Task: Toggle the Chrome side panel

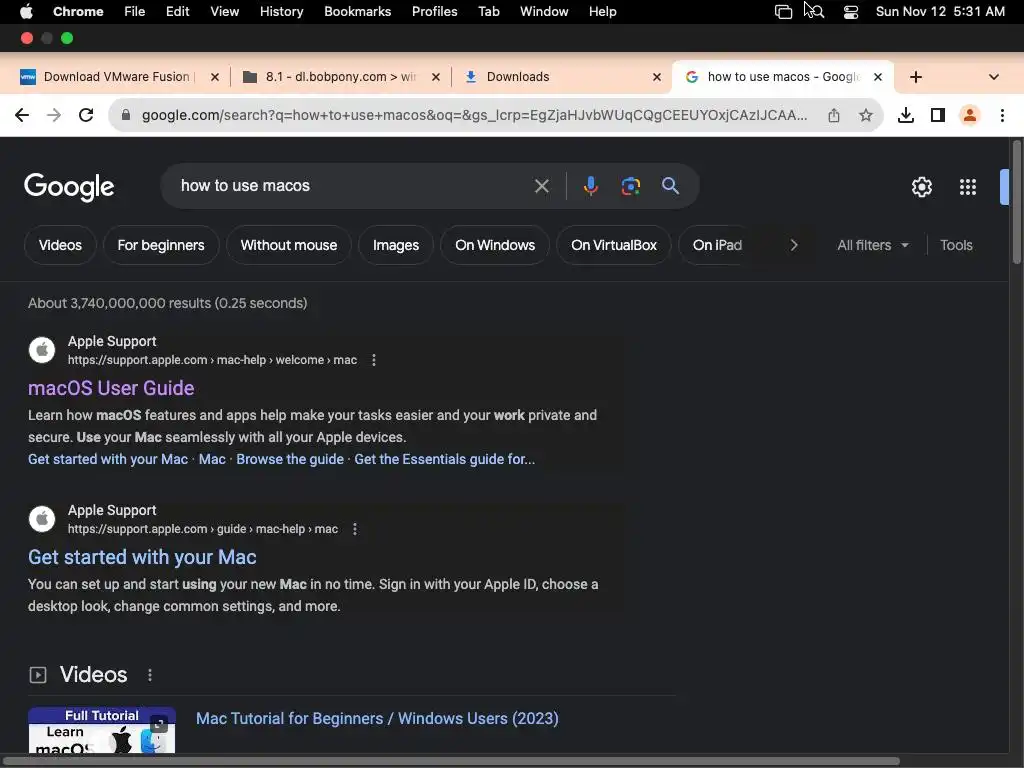Action: point(938,116)
